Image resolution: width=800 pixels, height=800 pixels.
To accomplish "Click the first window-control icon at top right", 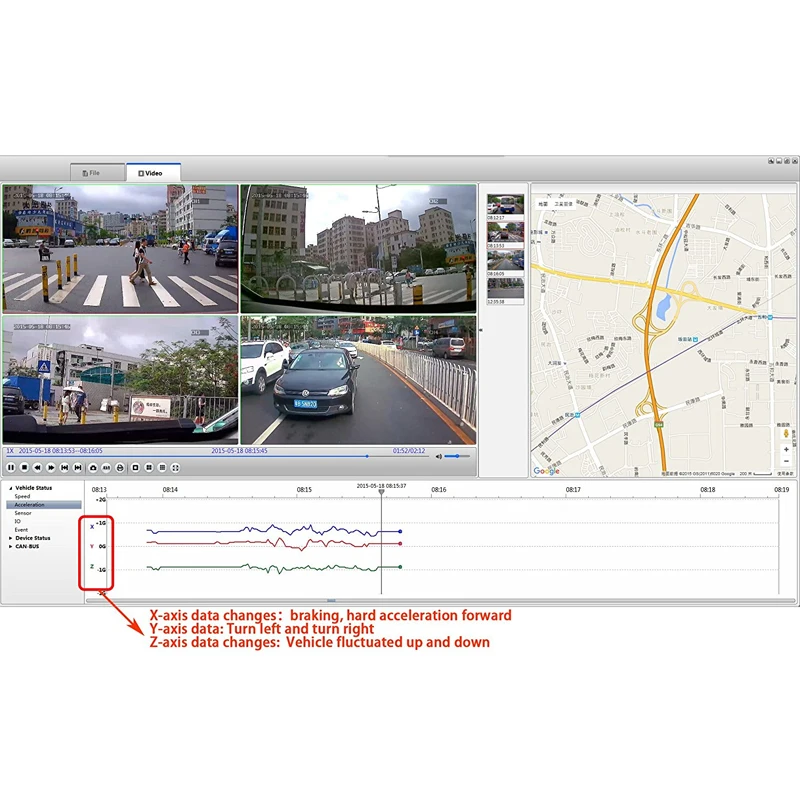I will pyautogui.click(x=771, y=161).
